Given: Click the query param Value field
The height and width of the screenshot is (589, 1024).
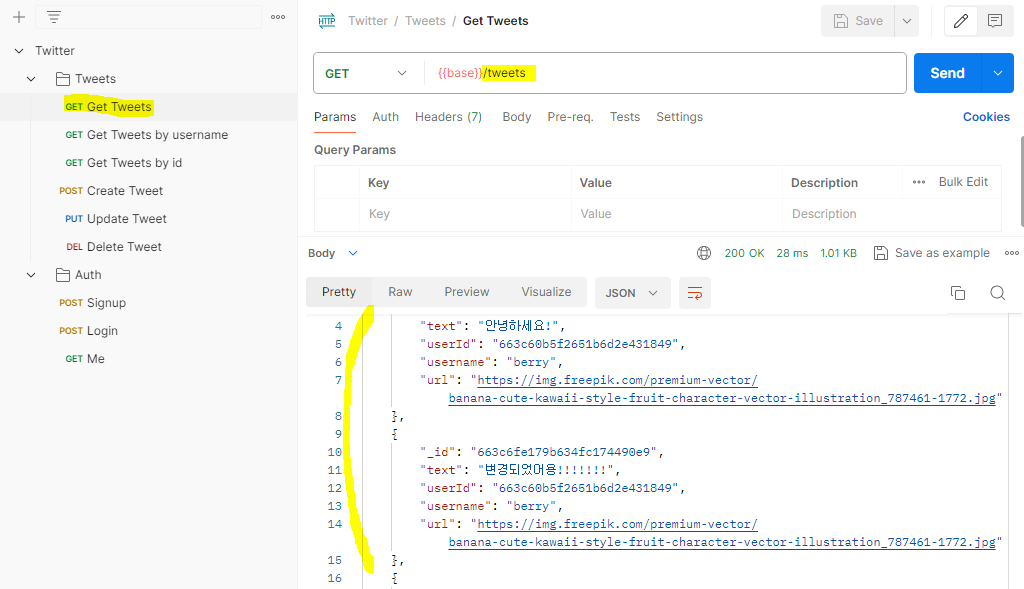Looking at the screenshot, I should [677, 214].
